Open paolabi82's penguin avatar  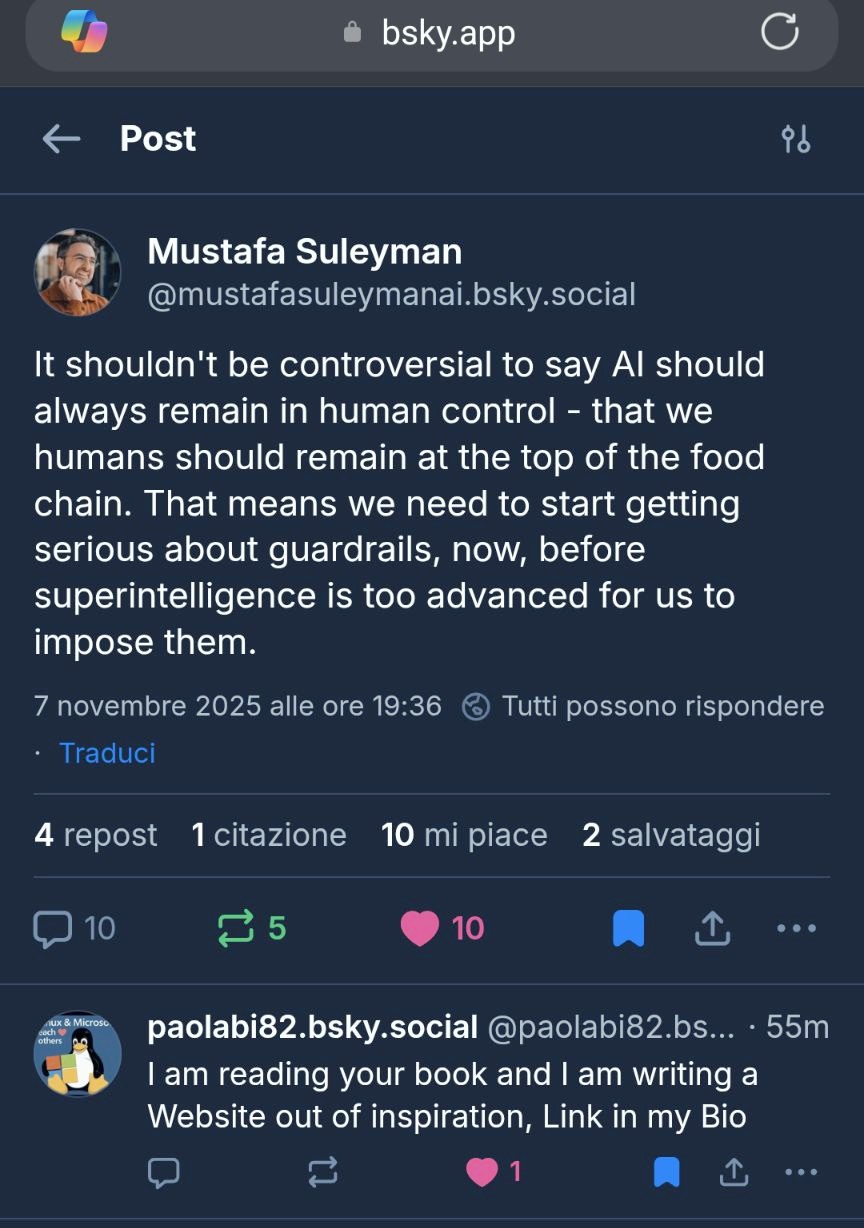(x=77, y=1053)
